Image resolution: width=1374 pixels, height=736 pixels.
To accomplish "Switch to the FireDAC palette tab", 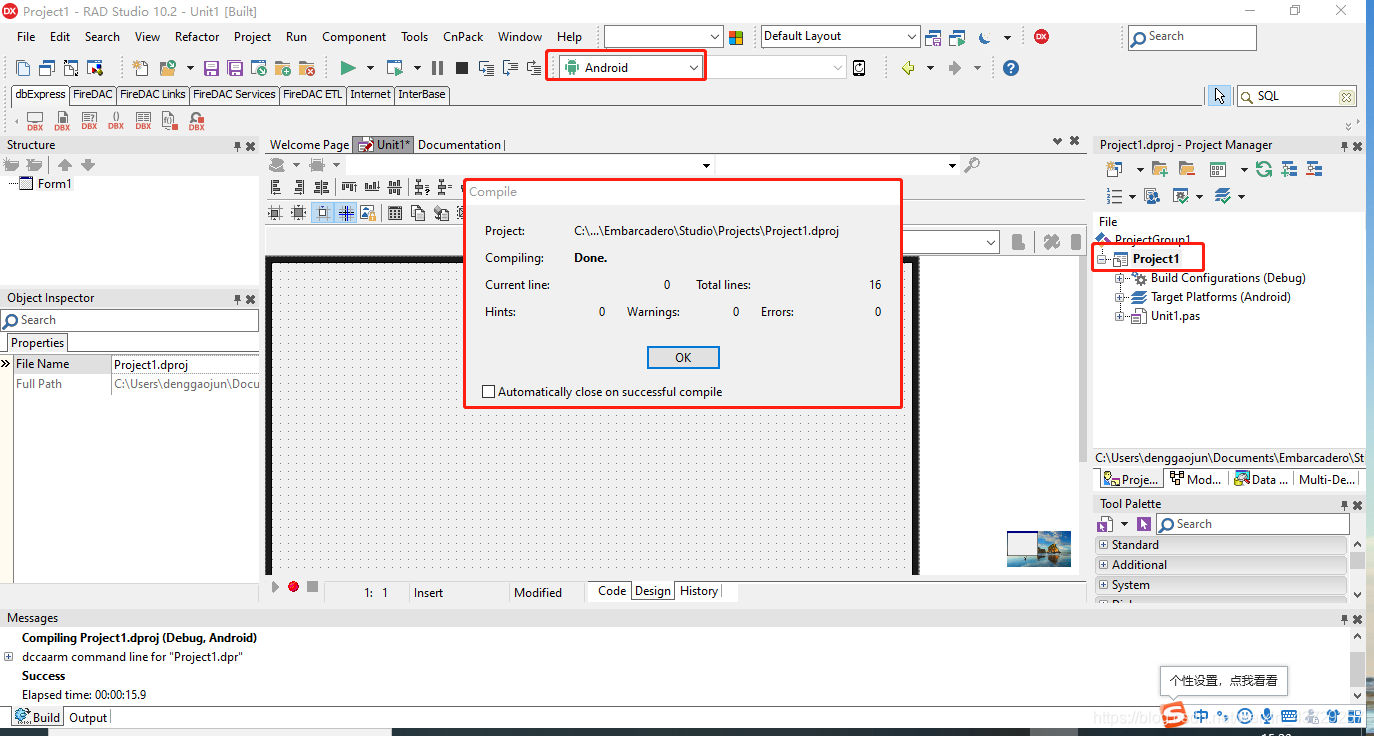I will click(93, 94).
